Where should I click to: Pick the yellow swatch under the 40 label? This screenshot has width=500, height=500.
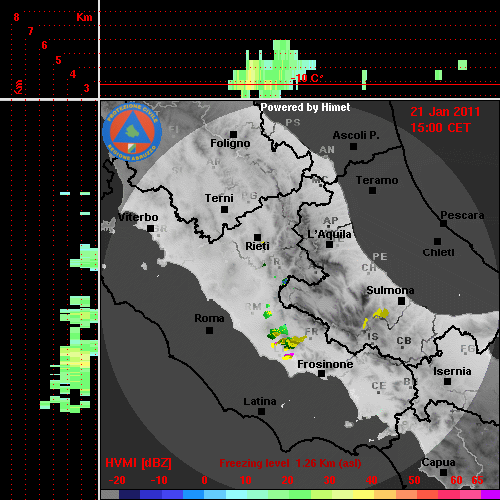pos(363,494)
